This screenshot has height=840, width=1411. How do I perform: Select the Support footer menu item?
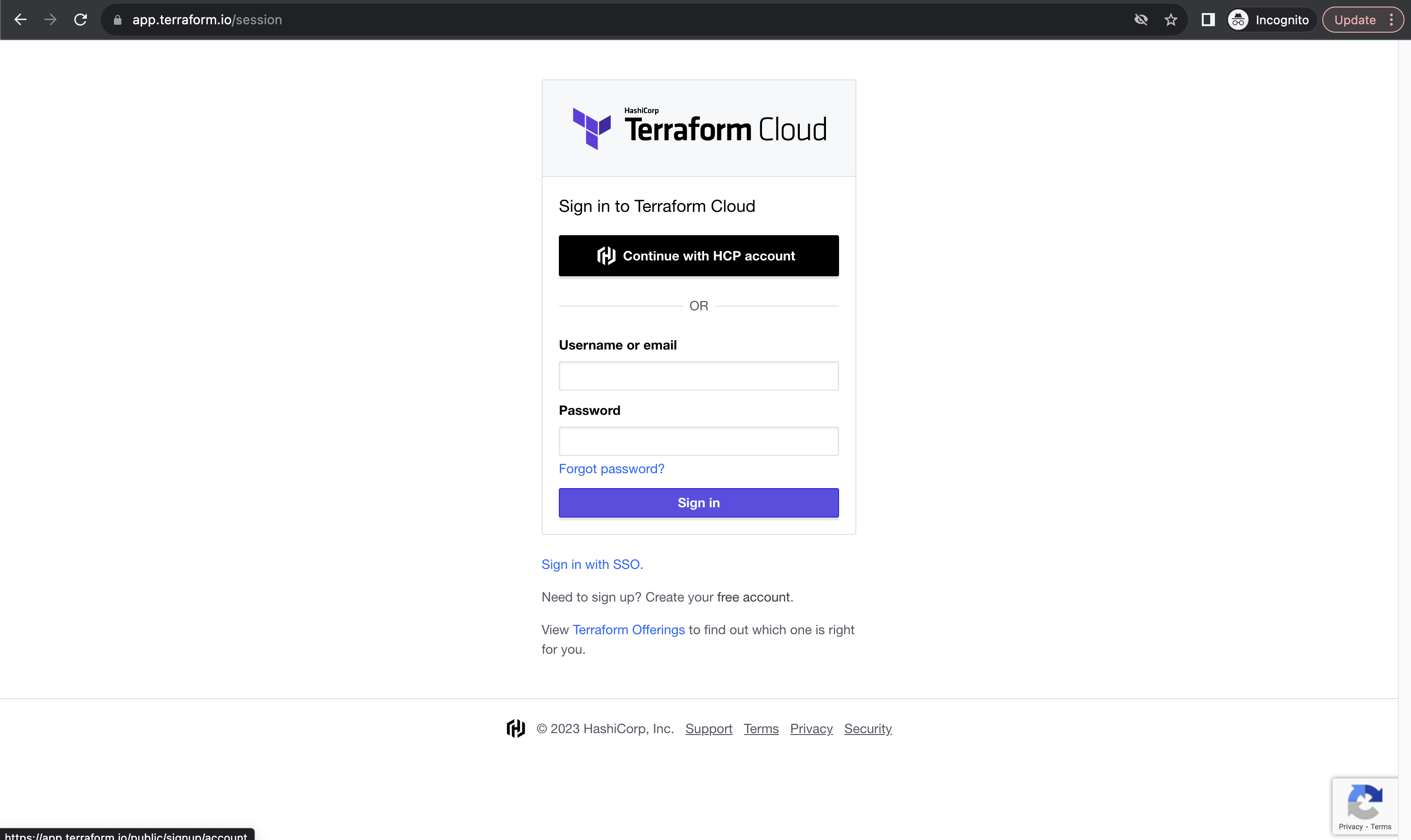click(x=708, y=728)
